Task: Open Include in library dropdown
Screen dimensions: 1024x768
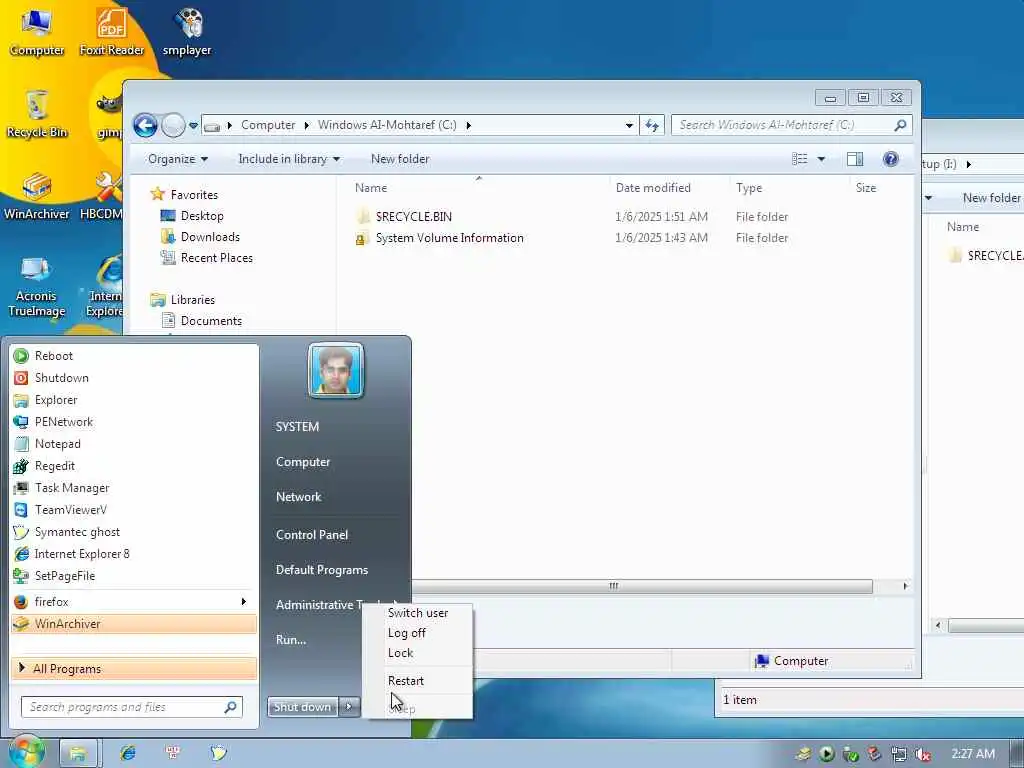Action: click(289, 159)
